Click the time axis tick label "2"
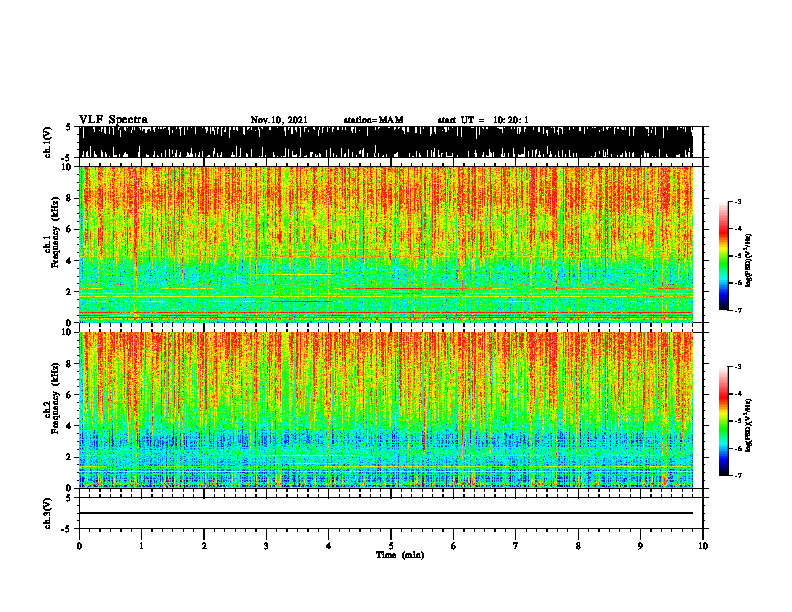792x612 pixels. [204, 546]
